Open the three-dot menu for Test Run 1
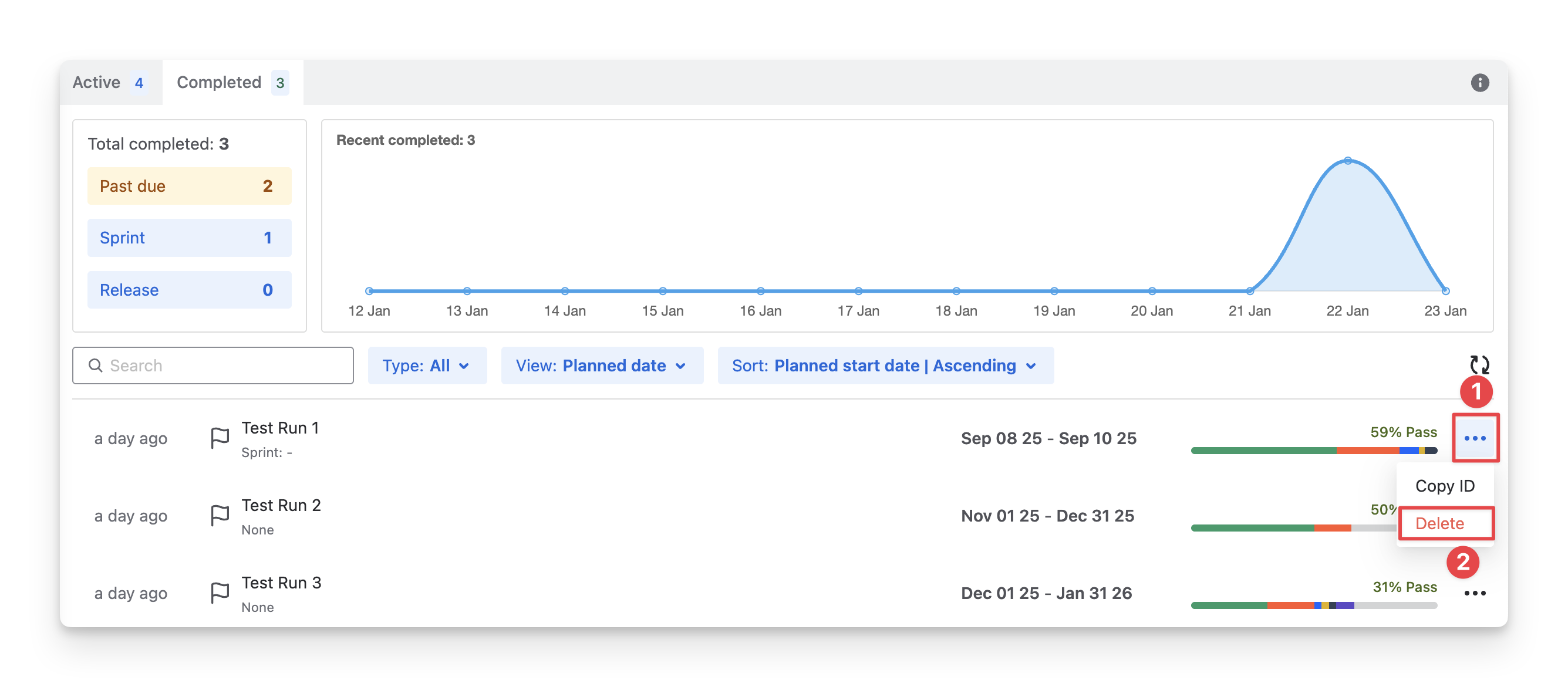Image resolution: width=1568 pixels, height=687 pixels. click(1475, 438)
